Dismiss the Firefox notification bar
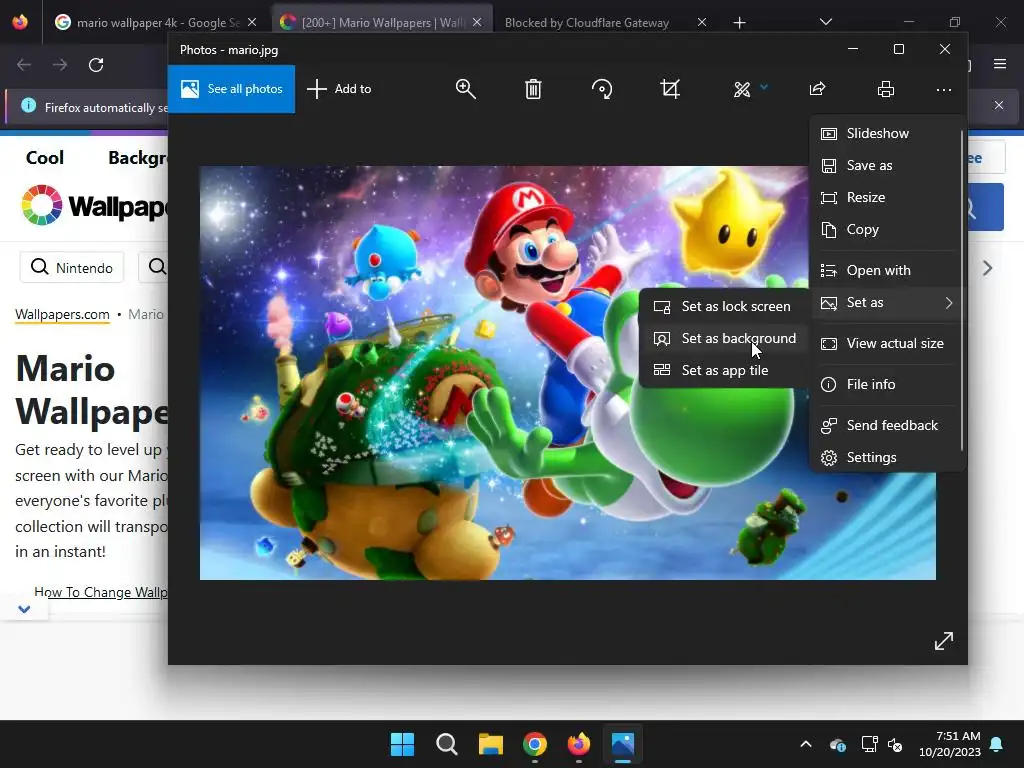The image size is (1024, 768). click(999, 105)
